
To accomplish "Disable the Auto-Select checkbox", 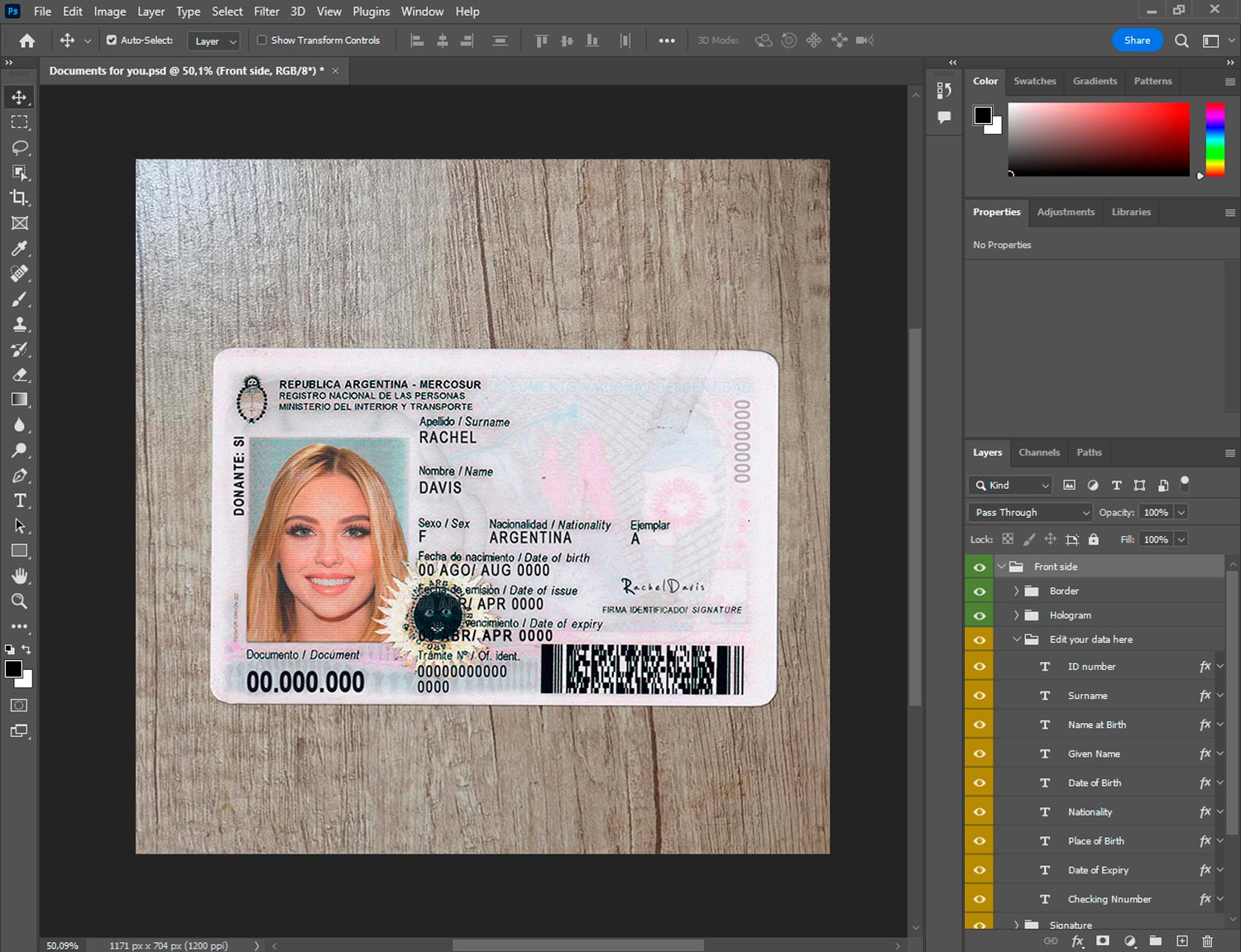I will (x=112, y=40).
